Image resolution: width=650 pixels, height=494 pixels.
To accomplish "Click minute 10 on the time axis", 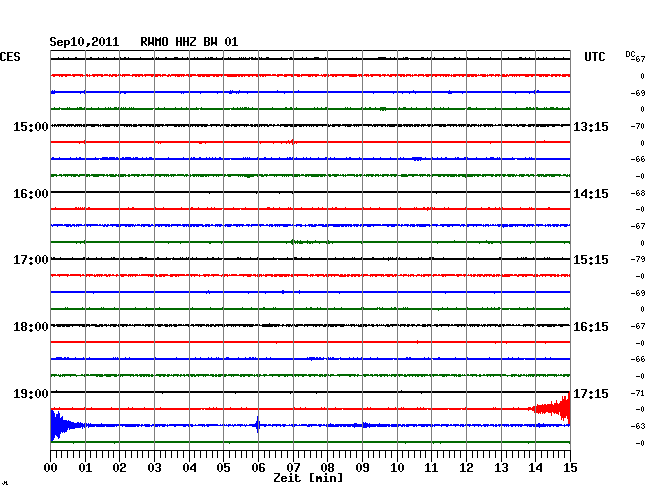I will pyautogui.click(x=397, y=467).
